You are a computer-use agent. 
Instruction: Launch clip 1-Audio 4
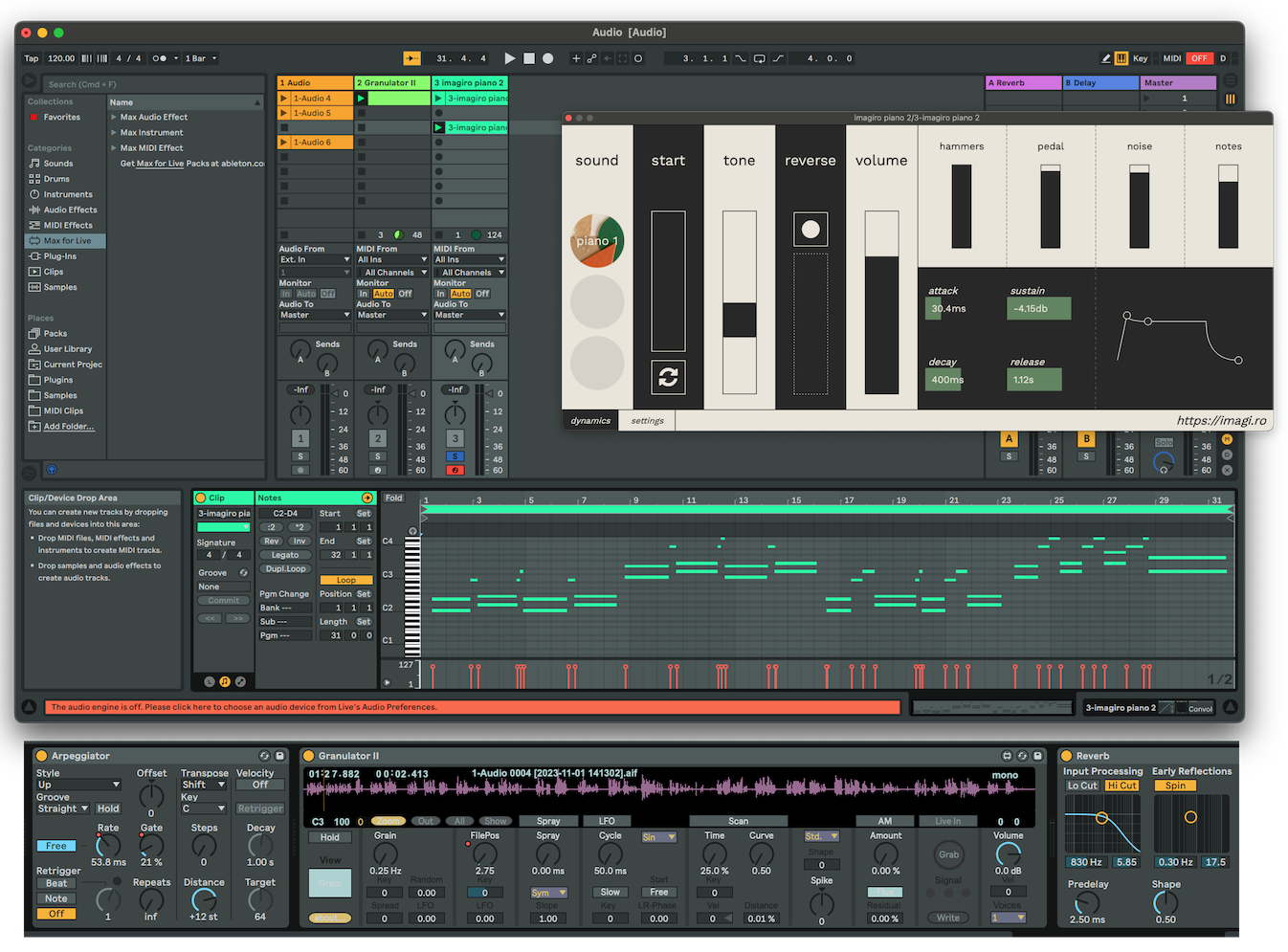283,99
